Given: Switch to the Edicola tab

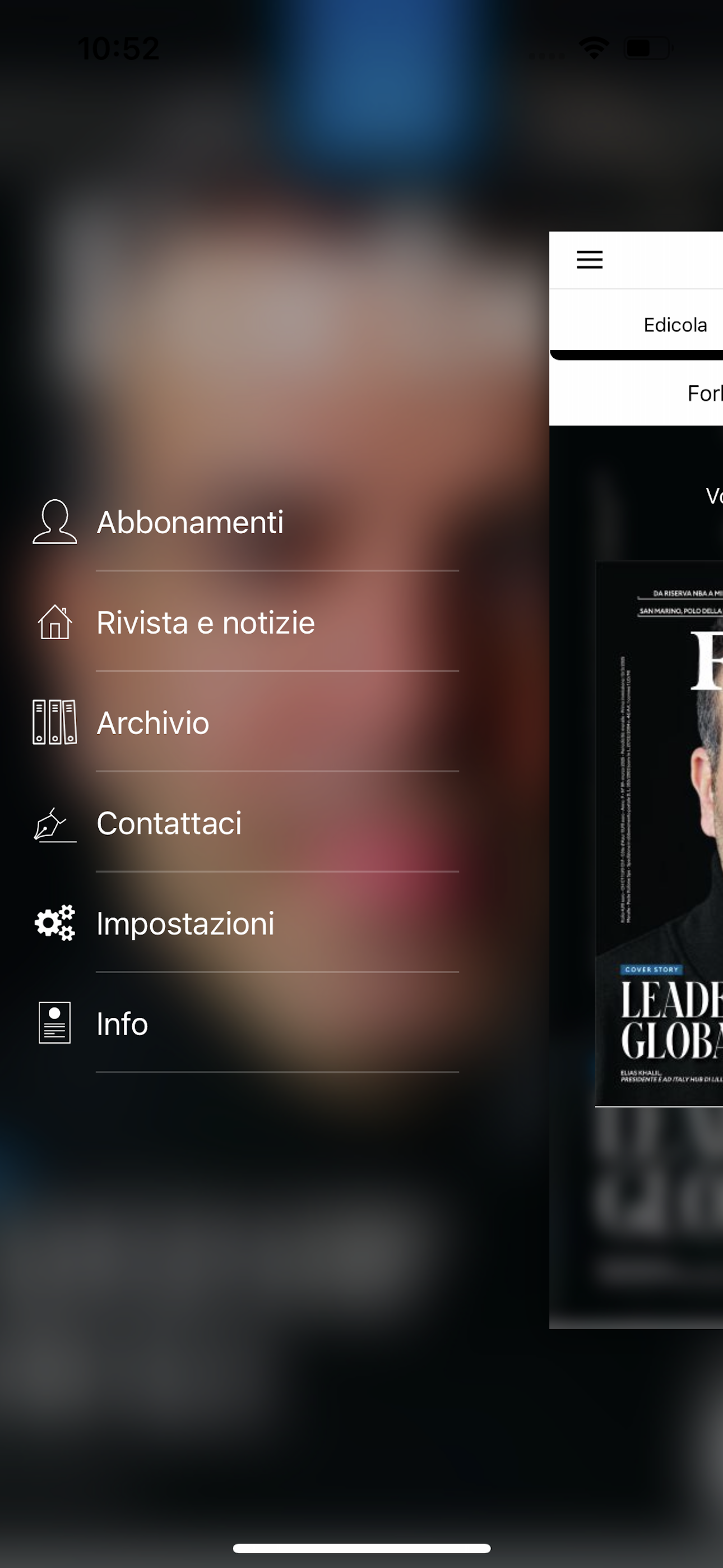Looking at the screenshot, I should pos(675,325).
